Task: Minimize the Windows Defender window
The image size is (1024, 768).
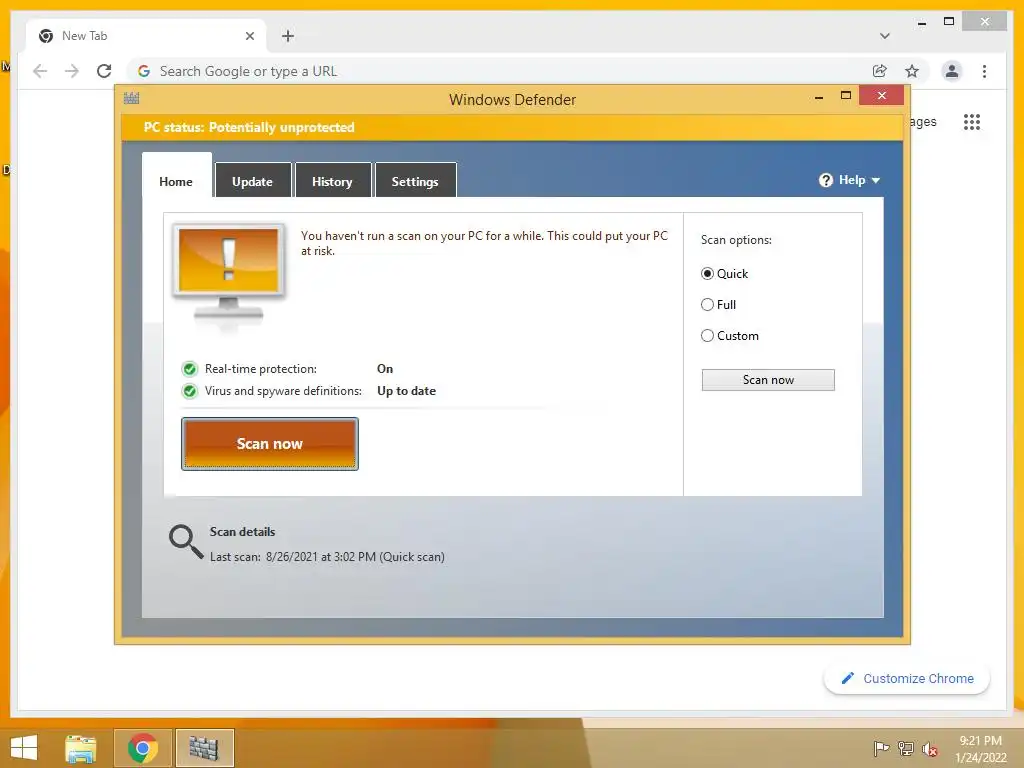Action: pyautogui.click(x=819, y=97)
